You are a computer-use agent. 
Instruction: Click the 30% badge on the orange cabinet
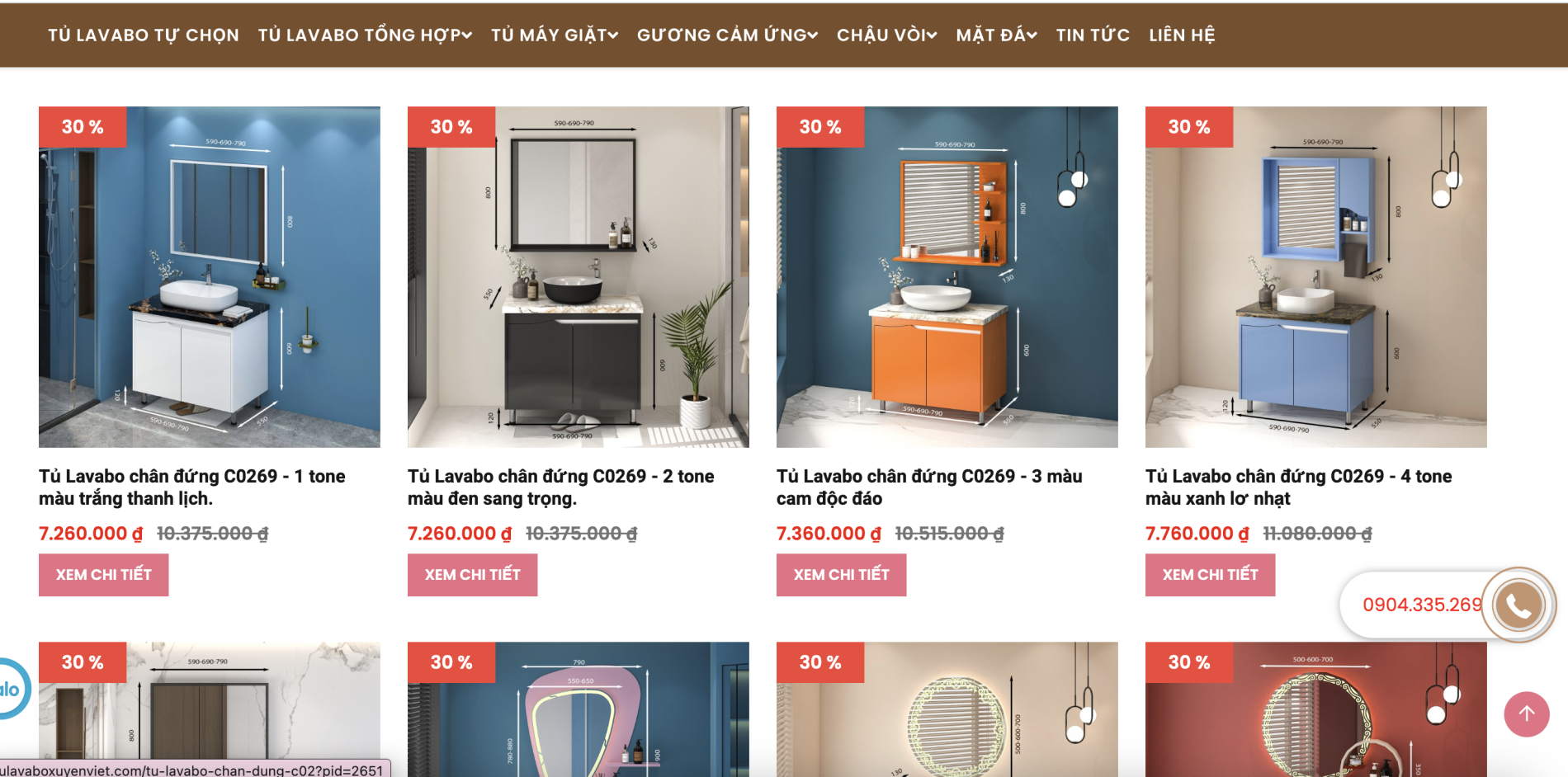coord(820,127)
